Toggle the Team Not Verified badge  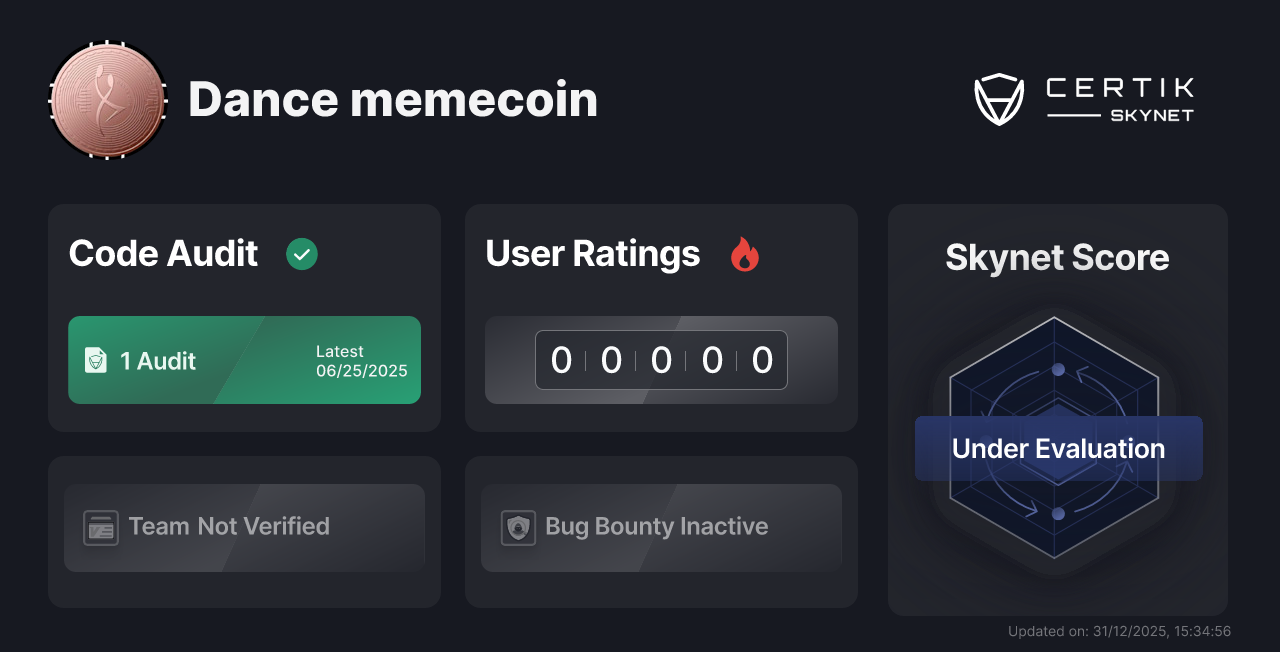pyautogui.click(x=244, y=527)
